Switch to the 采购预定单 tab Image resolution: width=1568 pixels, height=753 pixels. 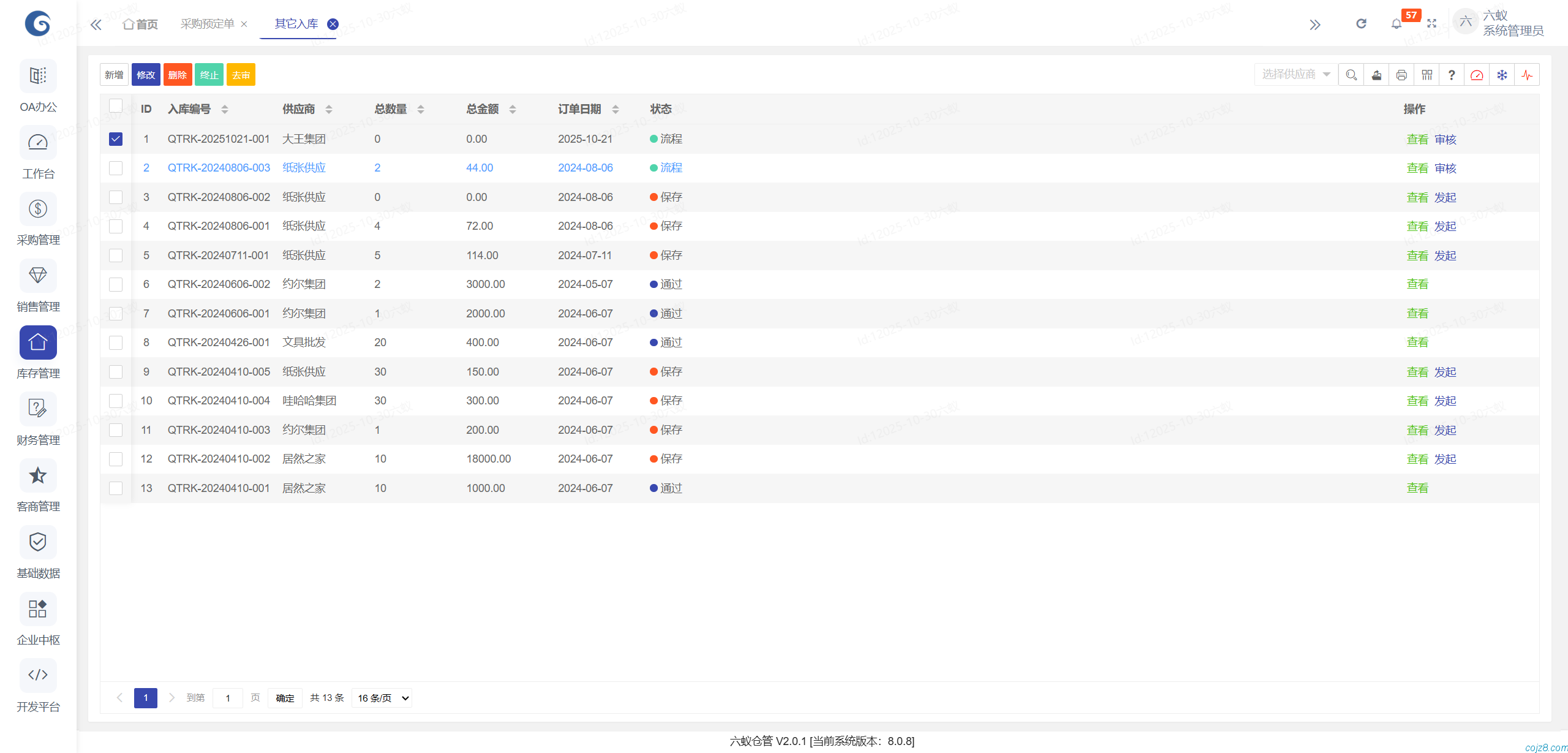(207, 24)
